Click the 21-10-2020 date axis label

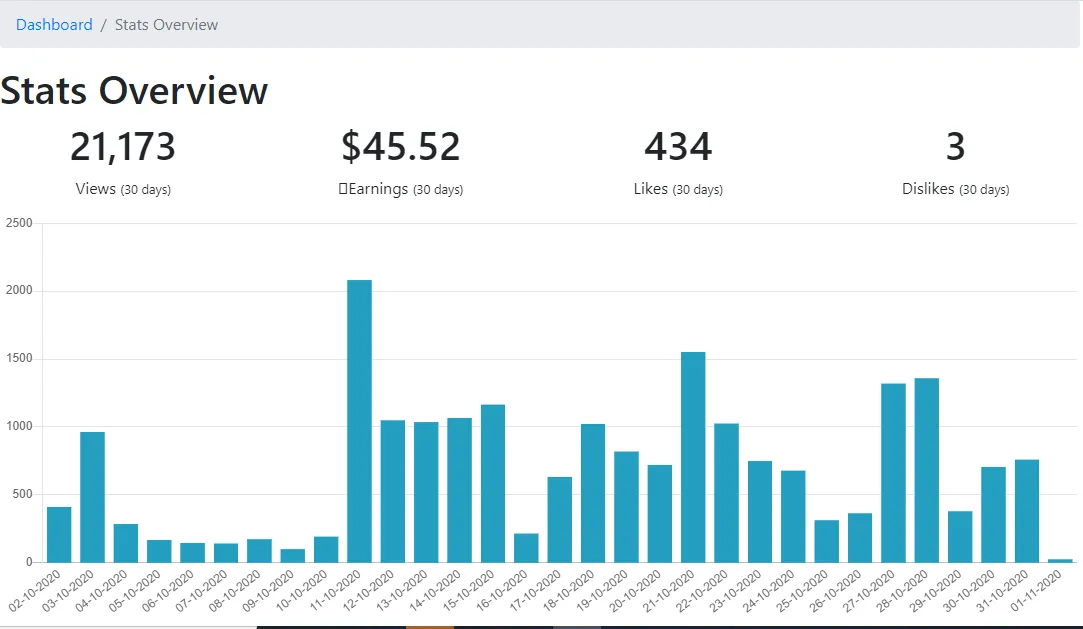pyautogui.click(x=669, y=590)
